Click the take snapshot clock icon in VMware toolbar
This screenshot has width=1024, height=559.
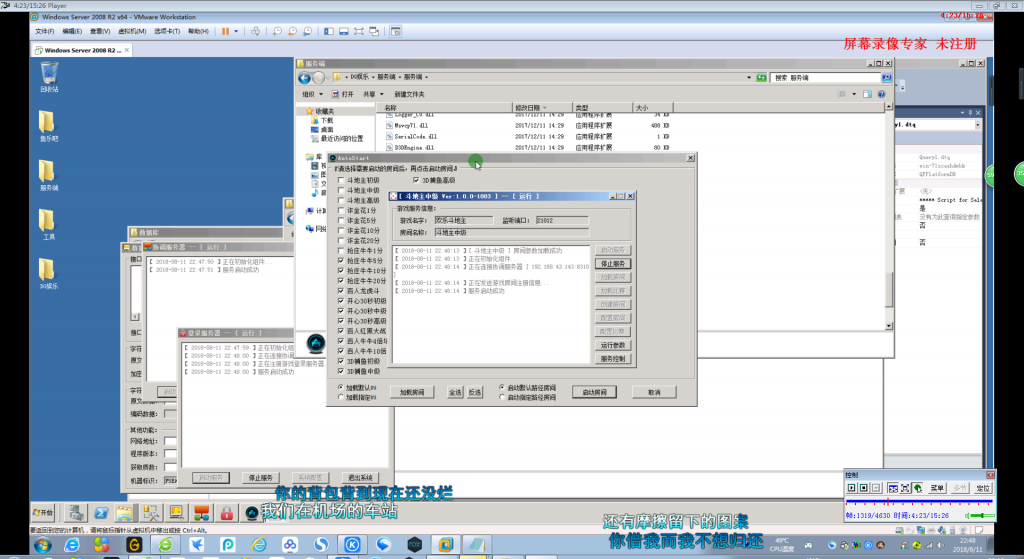point(278,31)
